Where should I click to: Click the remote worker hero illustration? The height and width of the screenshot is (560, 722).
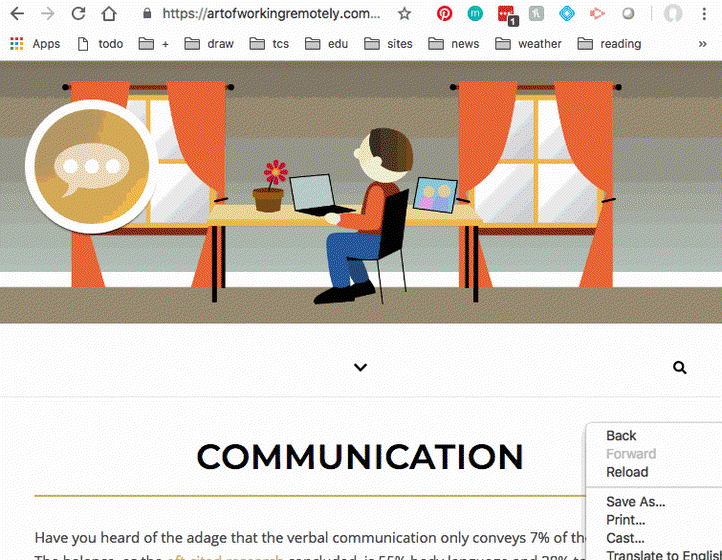click(x=361, y=192)
